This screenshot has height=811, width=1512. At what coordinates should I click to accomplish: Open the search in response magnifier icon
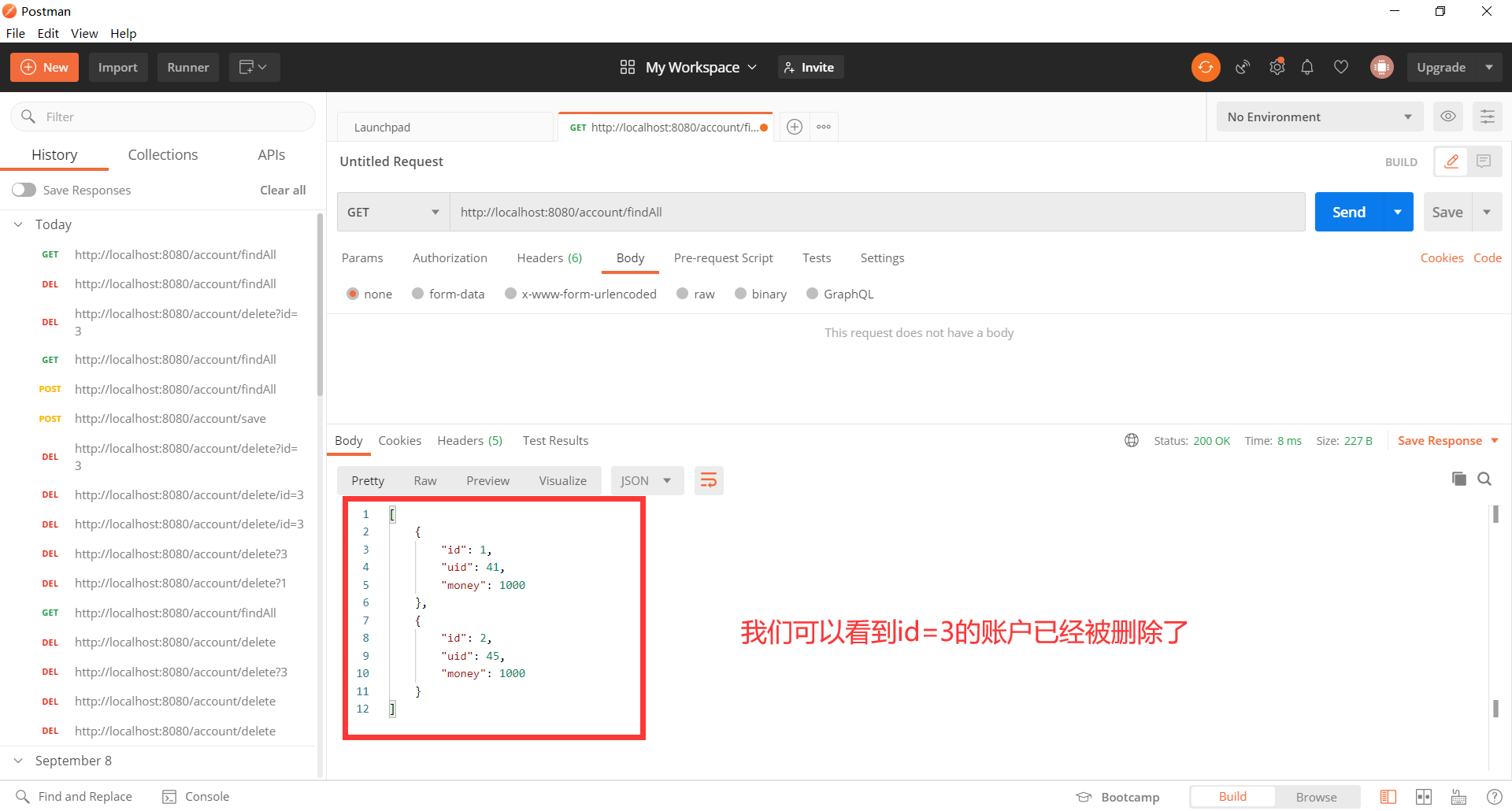point(1485,479)
